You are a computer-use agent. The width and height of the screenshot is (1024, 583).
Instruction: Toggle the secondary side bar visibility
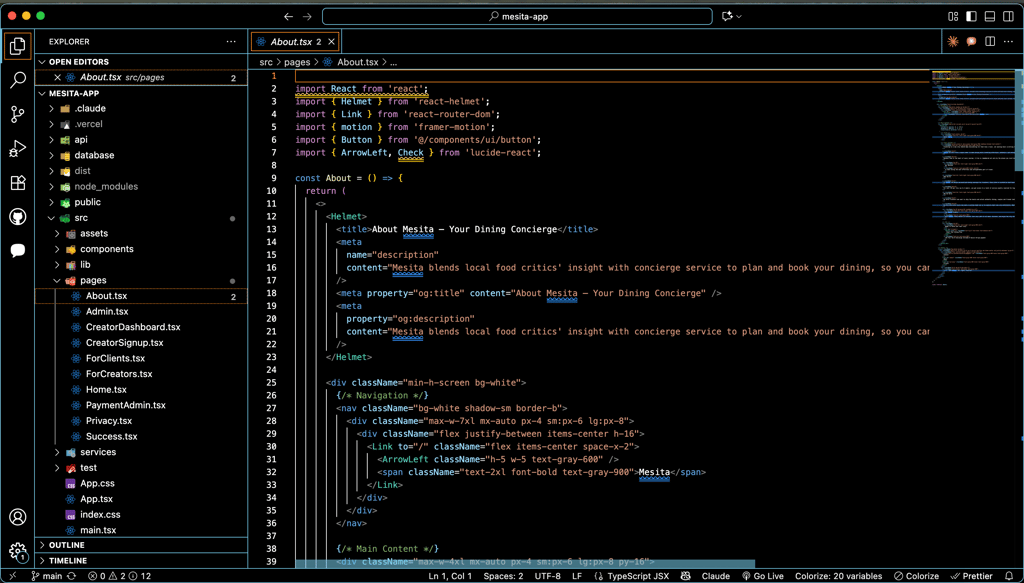tap(1008, 16)
